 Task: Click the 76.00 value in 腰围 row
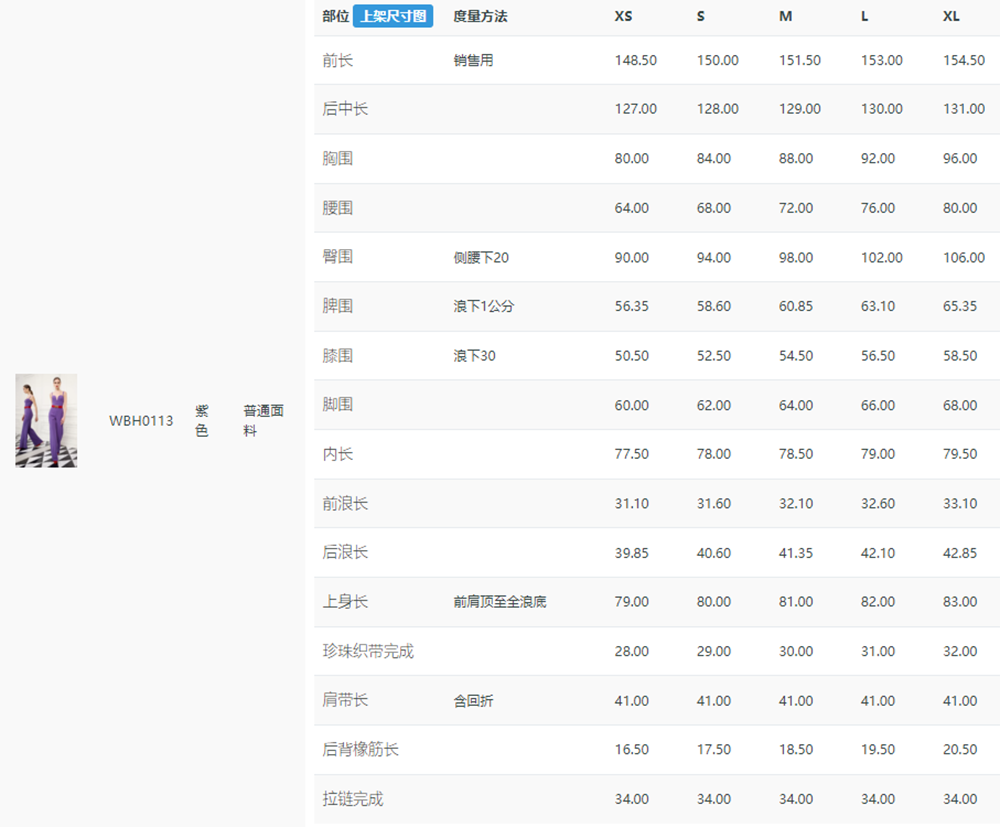[x=878, y=208]
